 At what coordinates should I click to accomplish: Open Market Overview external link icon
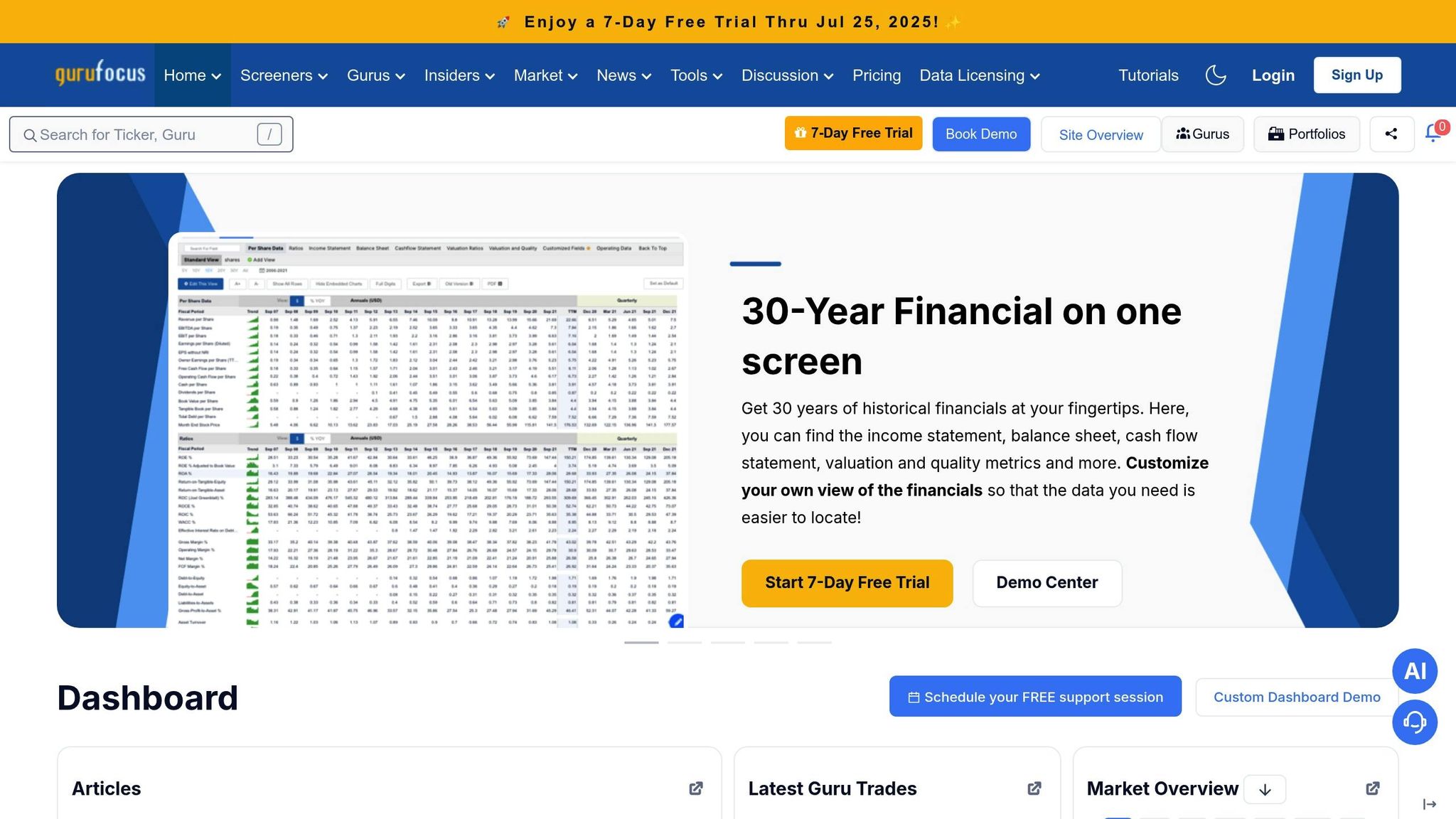[x=1373, y=788]
